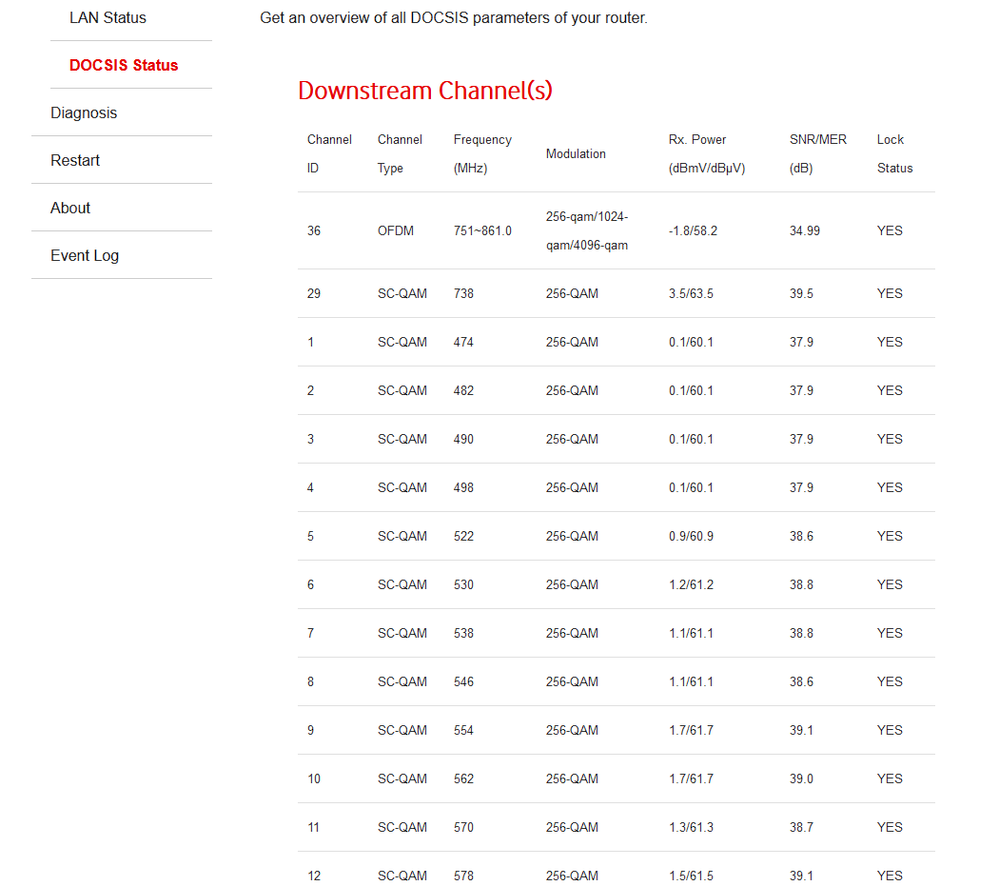Screen dimensions: 999x890
Task: Click SNR value 39.0
Action: 801,779
